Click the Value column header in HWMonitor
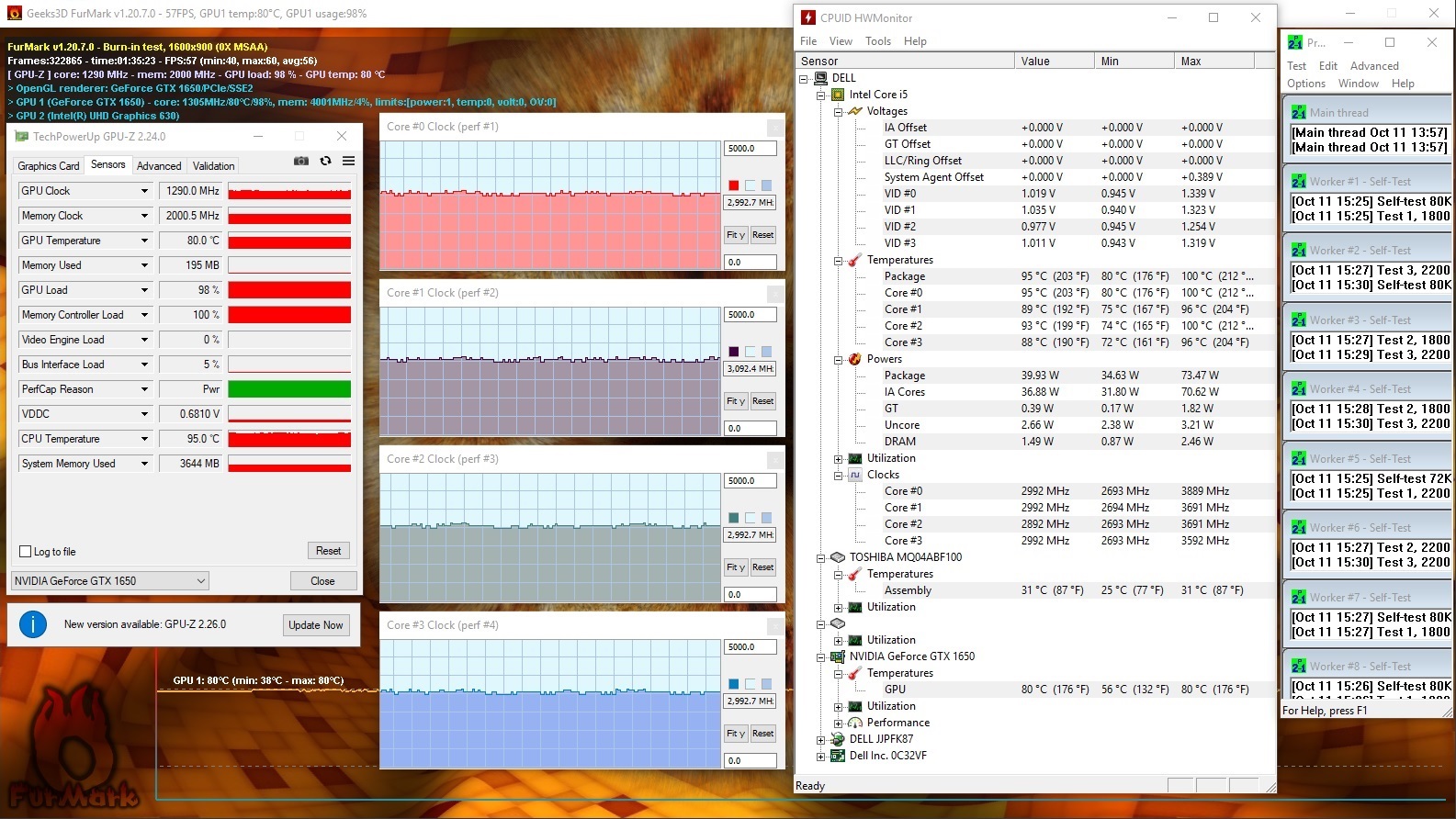This screenshot has height=819, width=1456. 1055,62
